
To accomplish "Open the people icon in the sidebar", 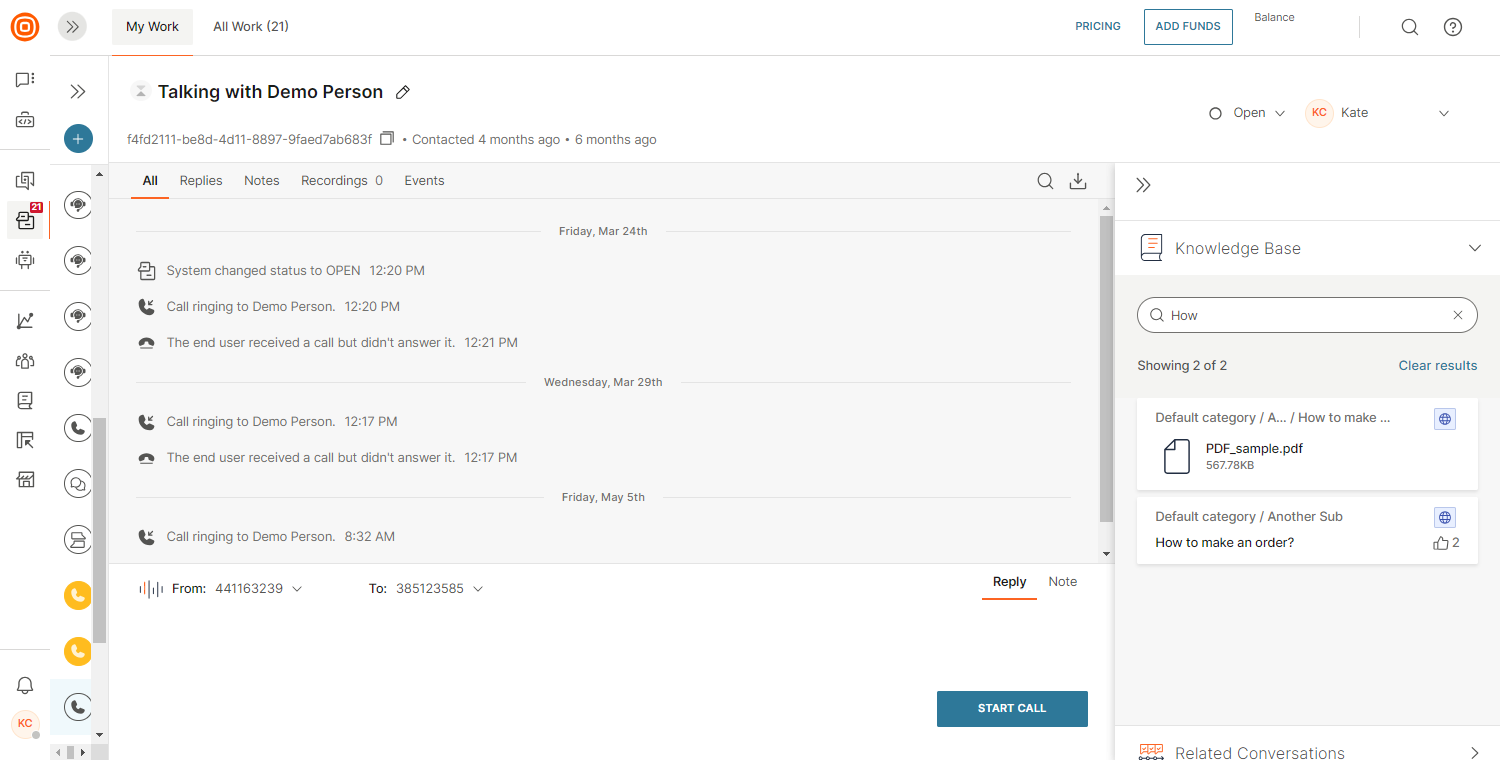I will (25, 361).
